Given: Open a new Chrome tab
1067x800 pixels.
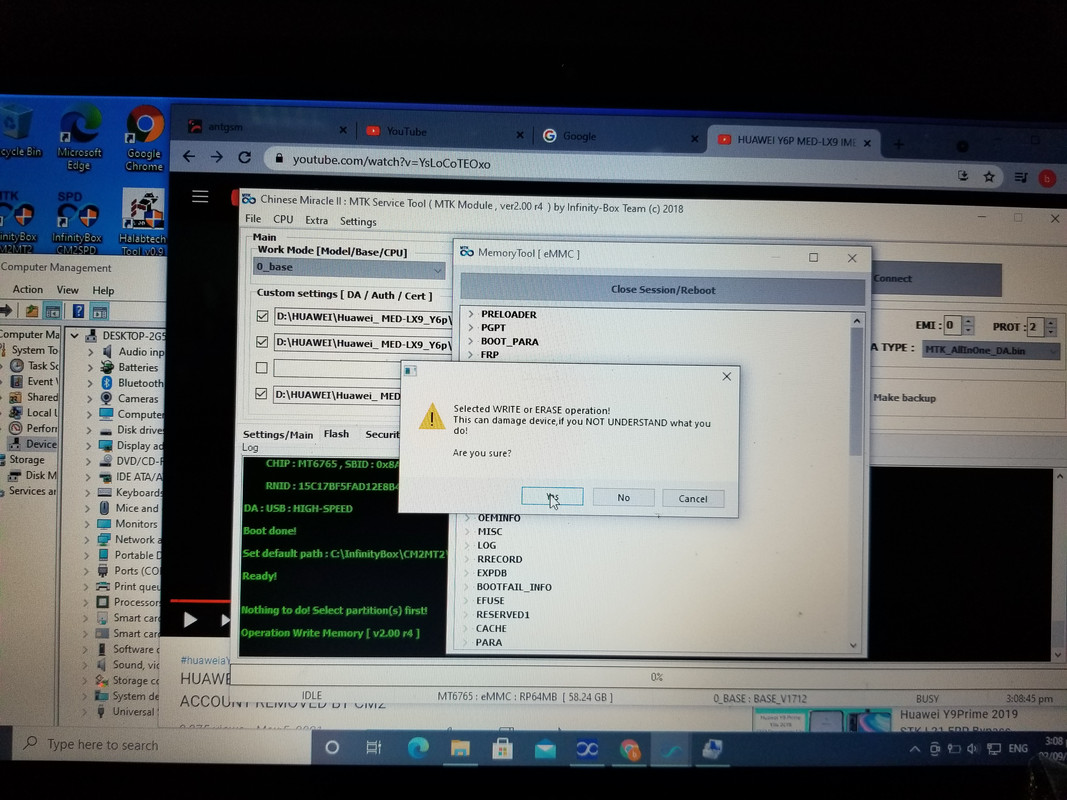Looking at the screenshot, I should 899,144.
